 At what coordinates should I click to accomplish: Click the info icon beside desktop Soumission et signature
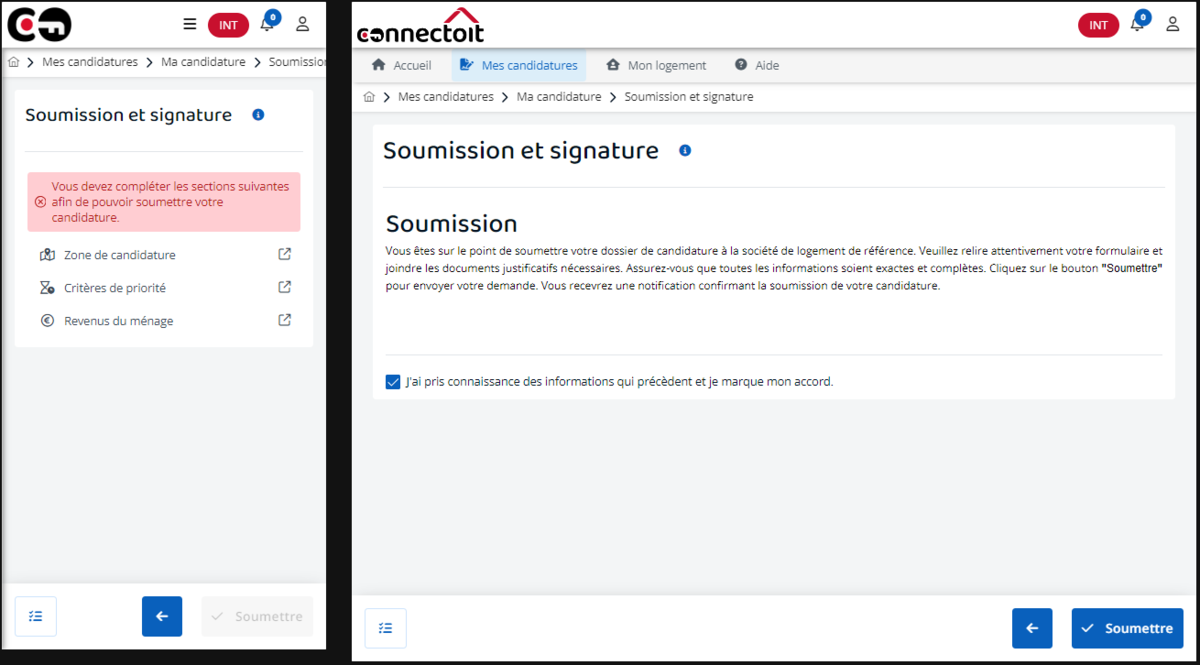685,151
